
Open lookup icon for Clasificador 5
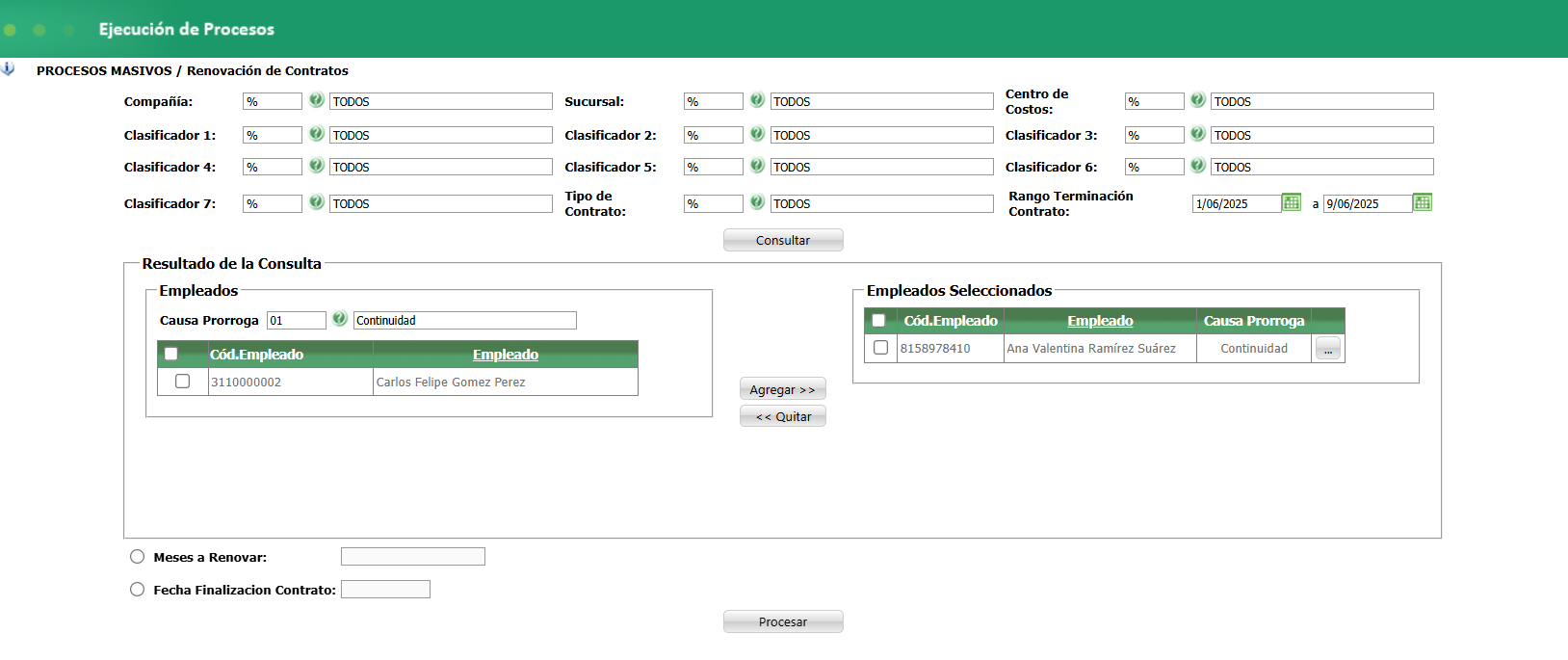coord(757,166)
